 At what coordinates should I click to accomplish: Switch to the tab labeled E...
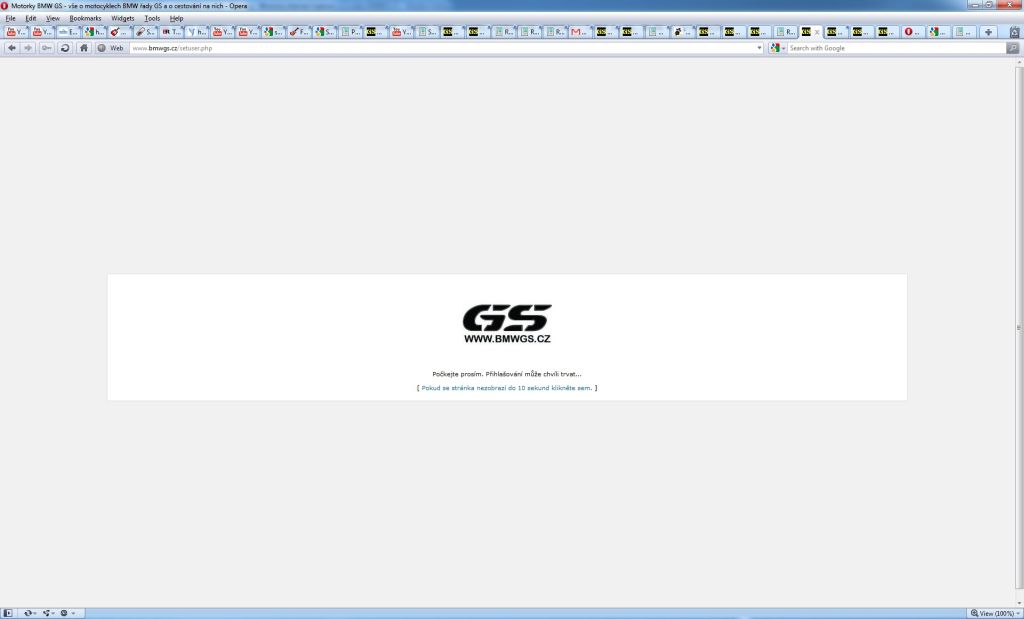click(67, 32)
